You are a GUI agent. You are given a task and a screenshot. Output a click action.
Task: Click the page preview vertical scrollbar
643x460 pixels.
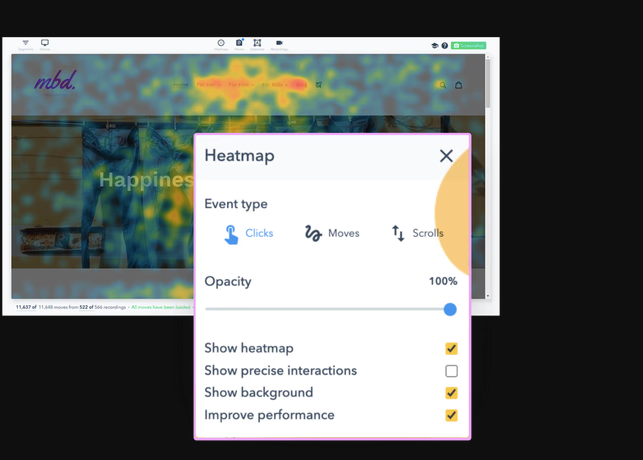tap(488, 84)
